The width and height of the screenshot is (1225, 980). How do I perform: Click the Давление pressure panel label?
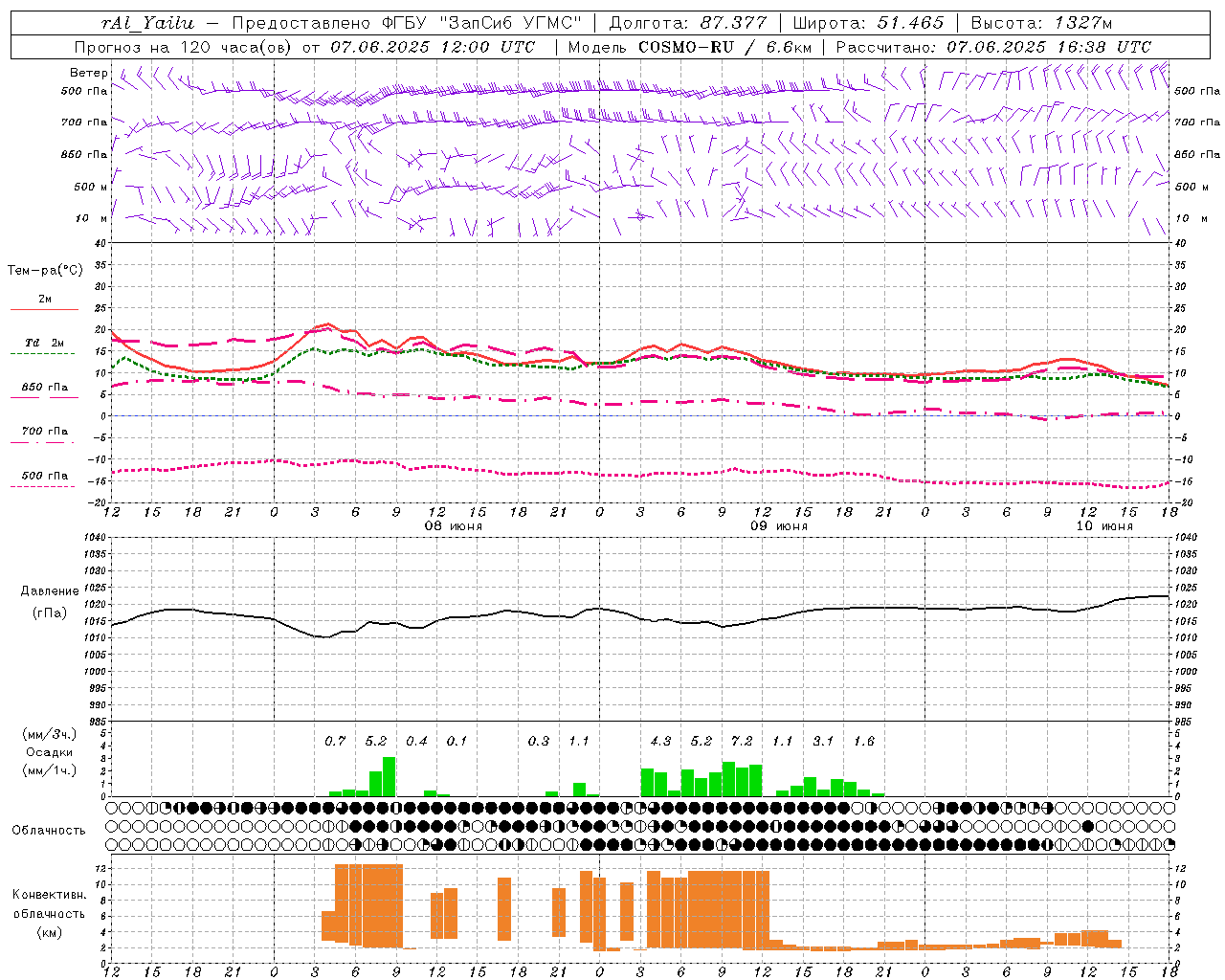(x=49, y=591)
